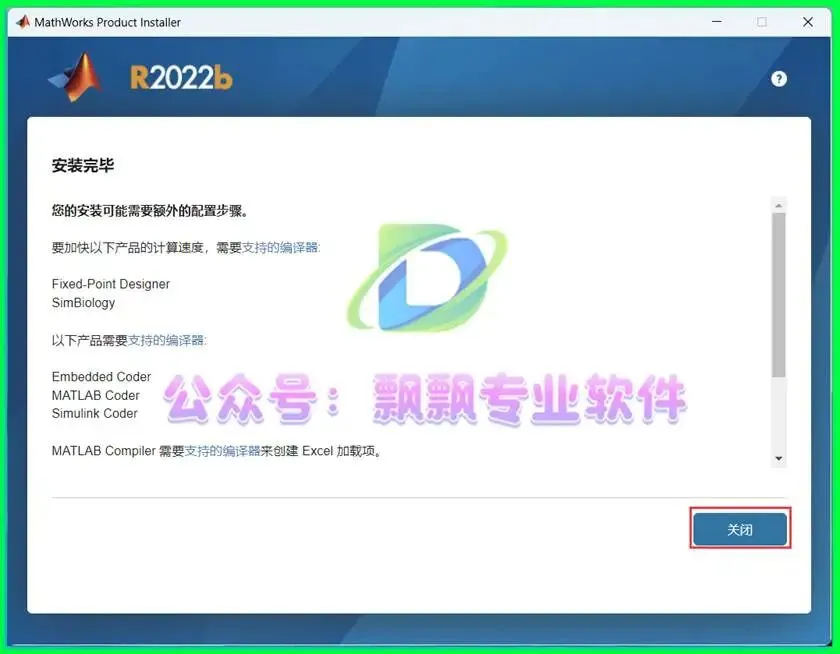This screenshot has width=840, height=654.
Task: Select the Embedded Coder text
Action: point(101,377)
